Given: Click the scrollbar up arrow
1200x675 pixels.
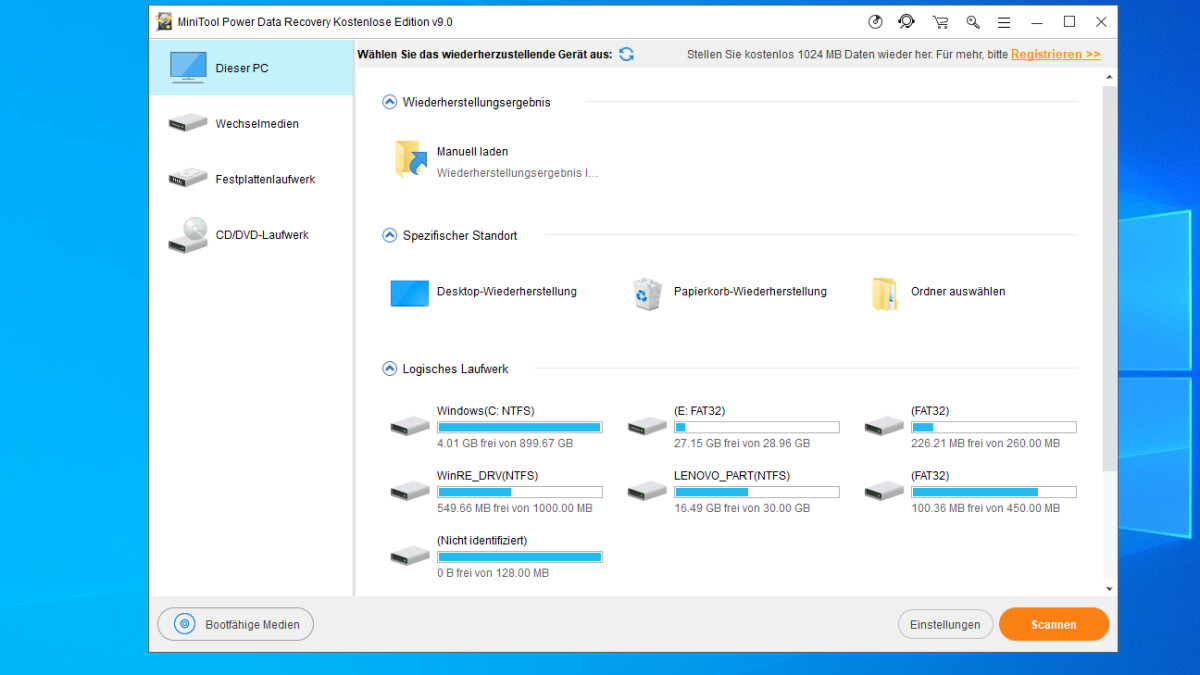Looking at the screenshot, I should coord(1109,76).
